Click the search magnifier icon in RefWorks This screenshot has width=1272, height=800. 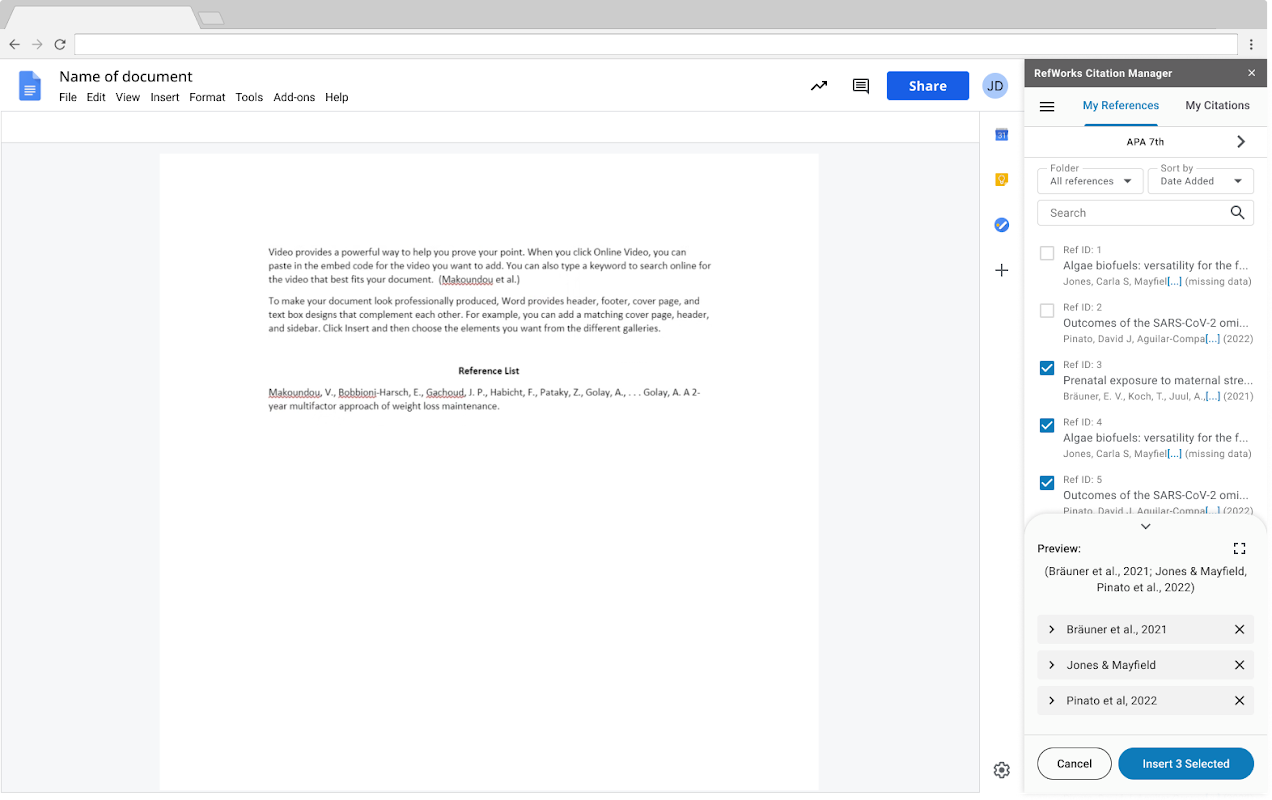1237,213
